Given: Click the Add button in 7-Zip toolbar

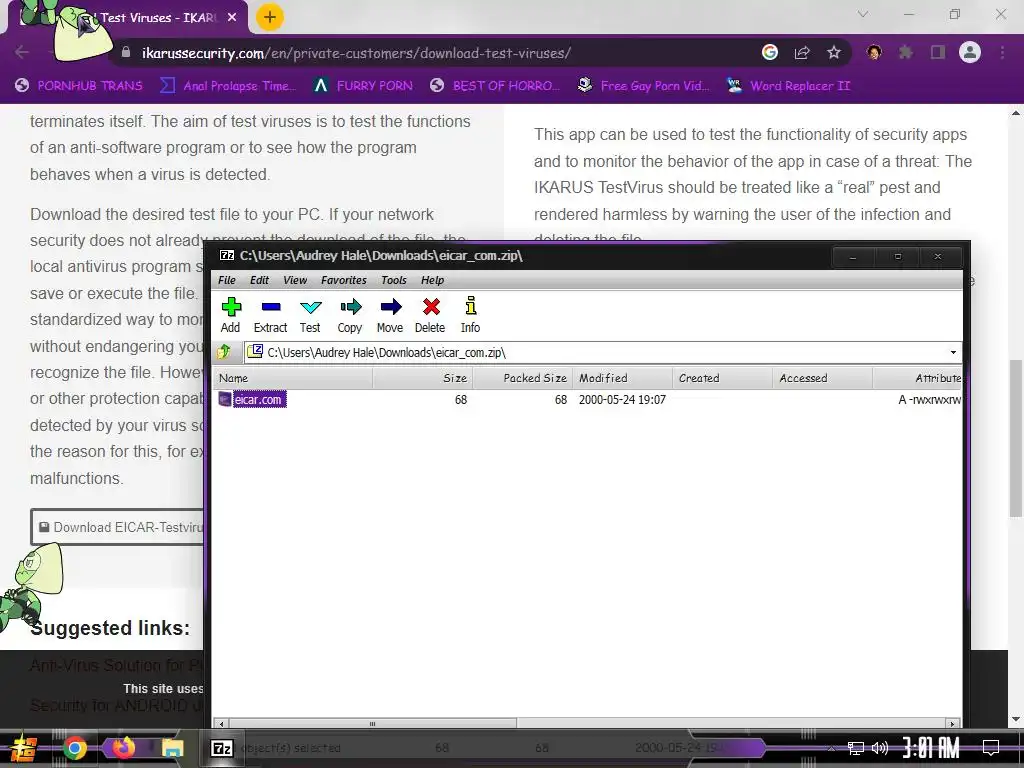Looking at the screenshot, I should pyautogui.click(x=231, y=315).
